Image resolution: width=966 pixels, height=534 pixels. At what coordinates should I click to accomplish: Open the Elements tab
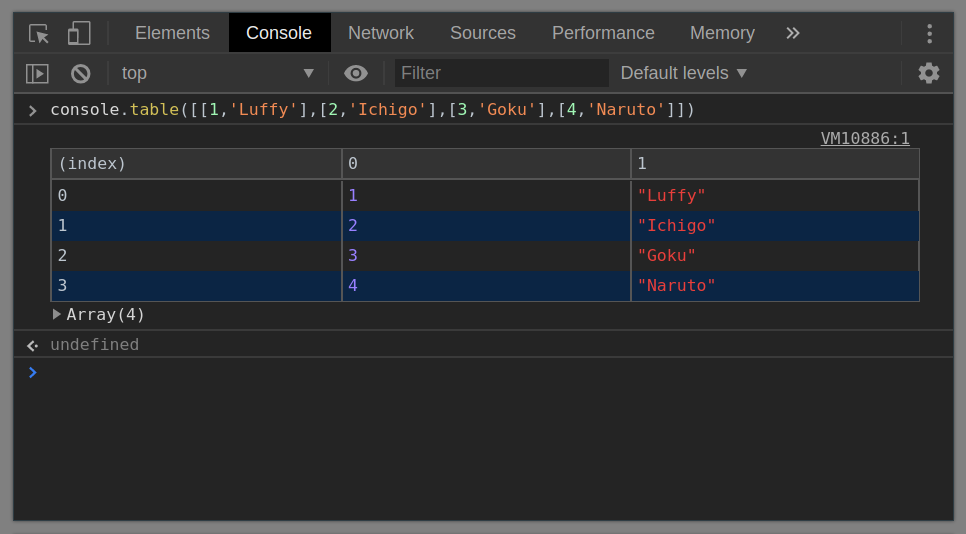[172, 33]
